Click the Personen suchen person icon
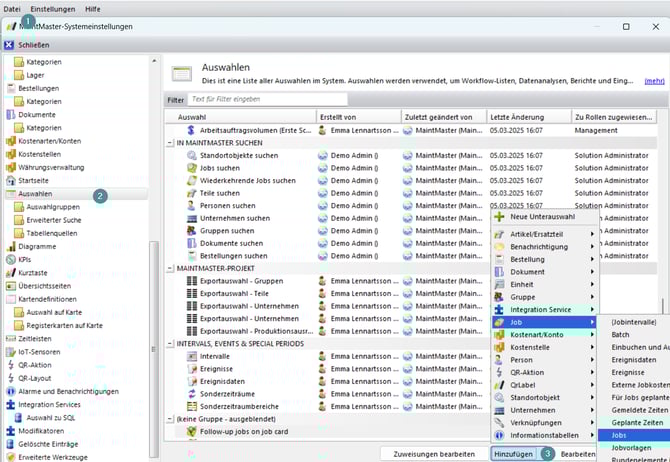Screen dimensions: 670x462 (192, 205)
